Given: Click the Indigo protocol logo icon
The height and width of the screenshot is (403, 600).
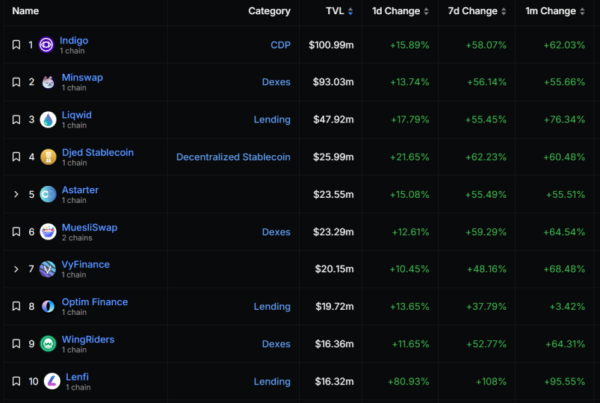Looking at the screenshot, I should (47, 45).
